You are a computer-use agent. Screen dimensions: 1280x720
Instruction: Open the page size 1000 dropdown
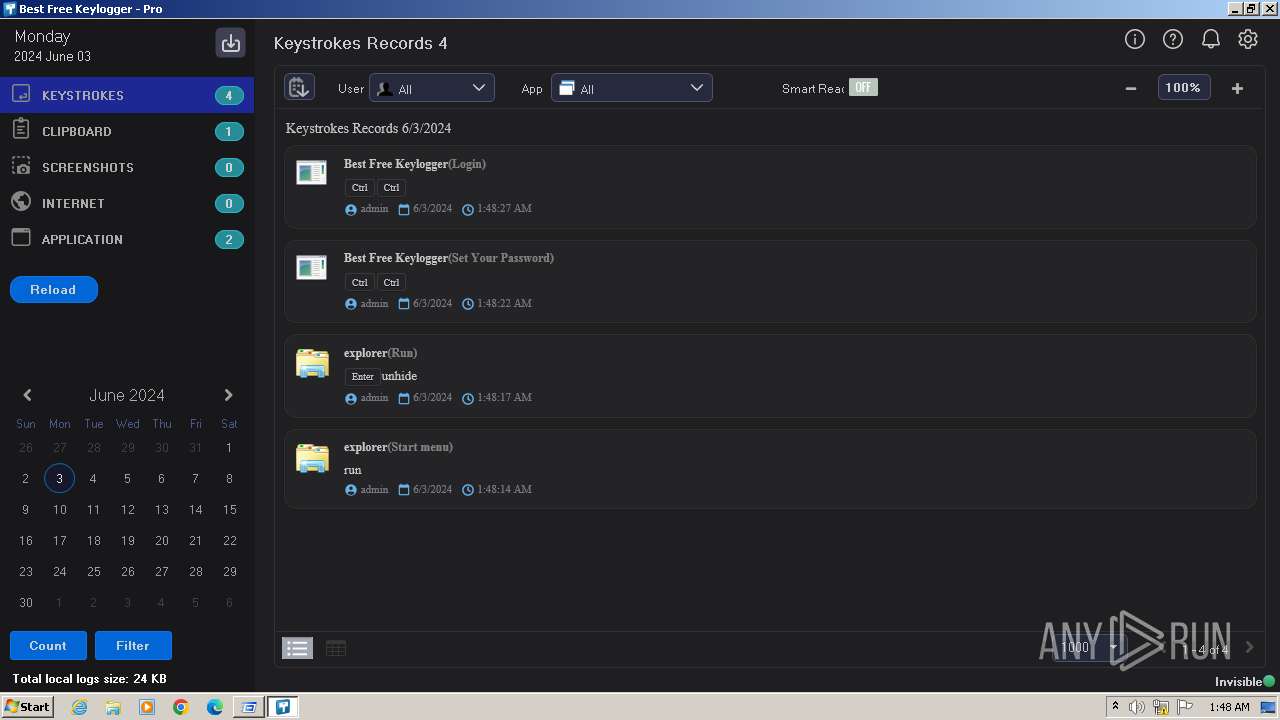point(1088,647)
